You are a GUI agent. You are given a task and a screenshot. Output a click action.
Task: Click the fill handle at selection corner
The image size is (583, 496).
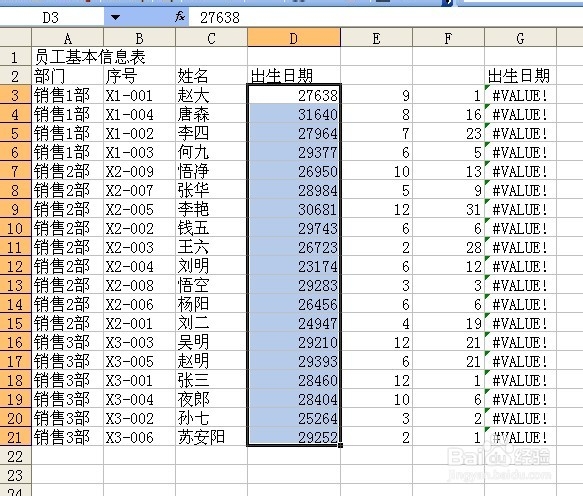341,445
